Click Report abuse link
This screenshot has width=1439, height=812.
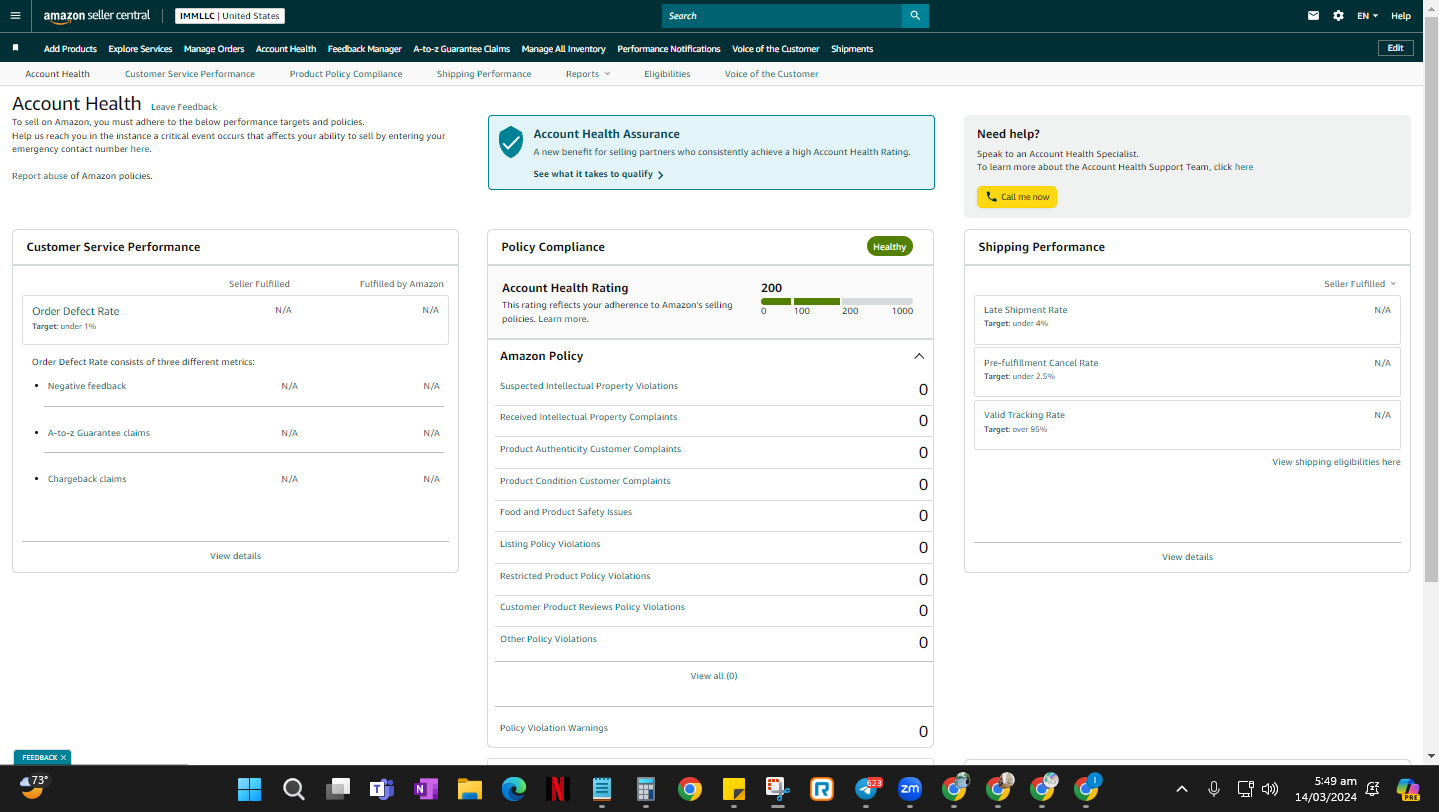point(40,176)
